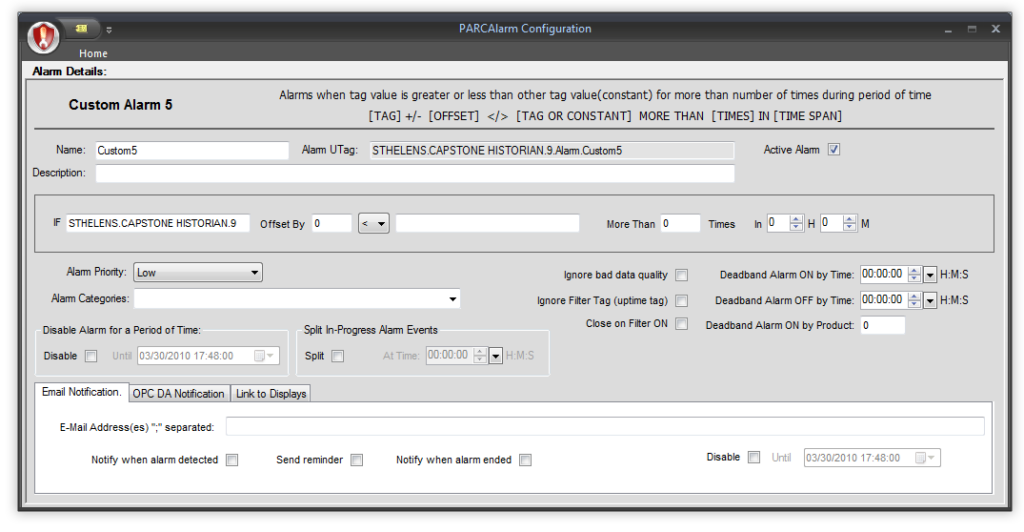Screen dimensions: 1024x532
Task: Click the Offset By value field
Action: 332,223
